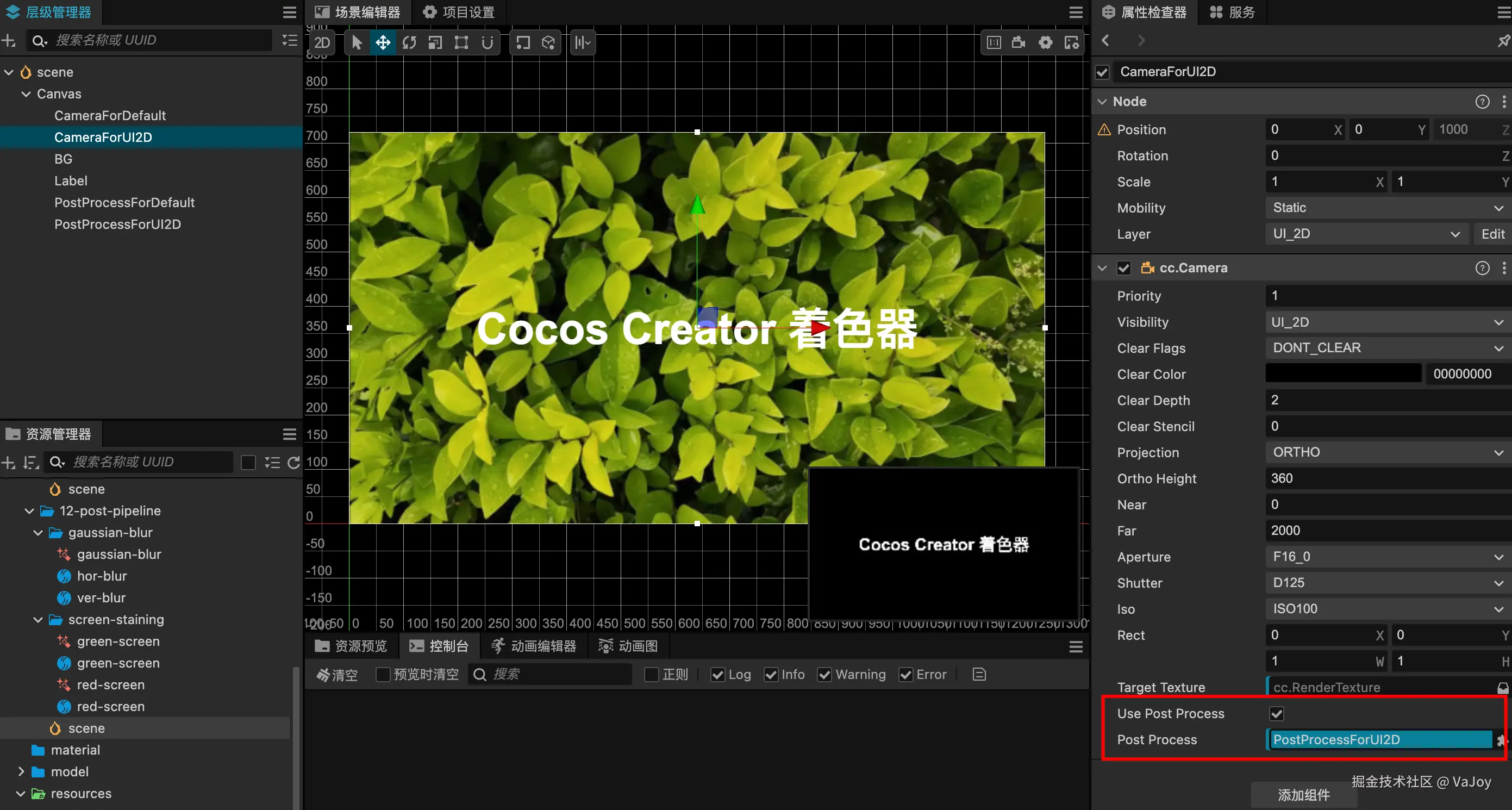Open the hierarchy panel hamburger menu
Image resolution: width=1512 pixels, height=810 pixels.
[x=289, y=13]
